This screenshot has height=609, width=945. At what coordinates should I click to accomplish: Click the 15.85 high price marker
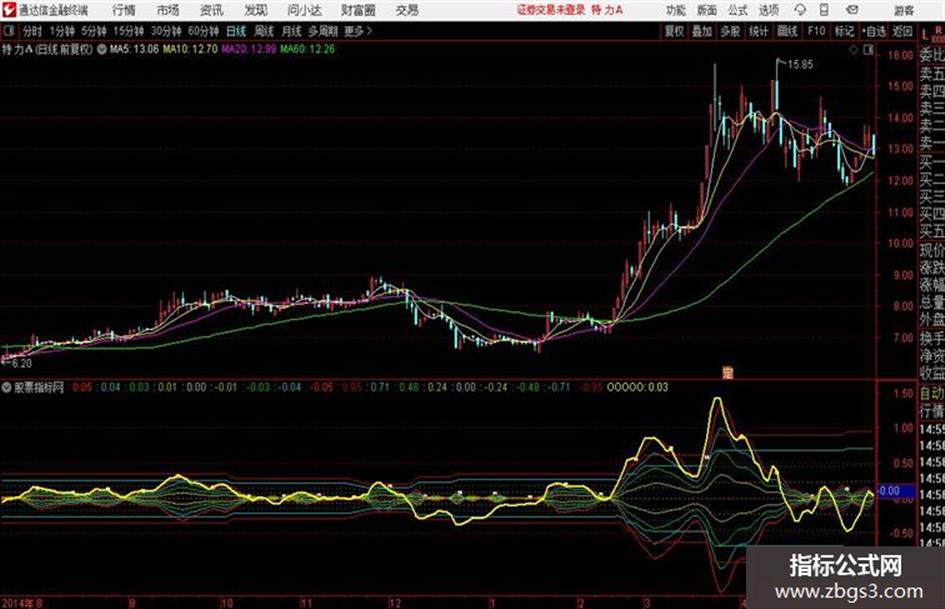(800, 65)
